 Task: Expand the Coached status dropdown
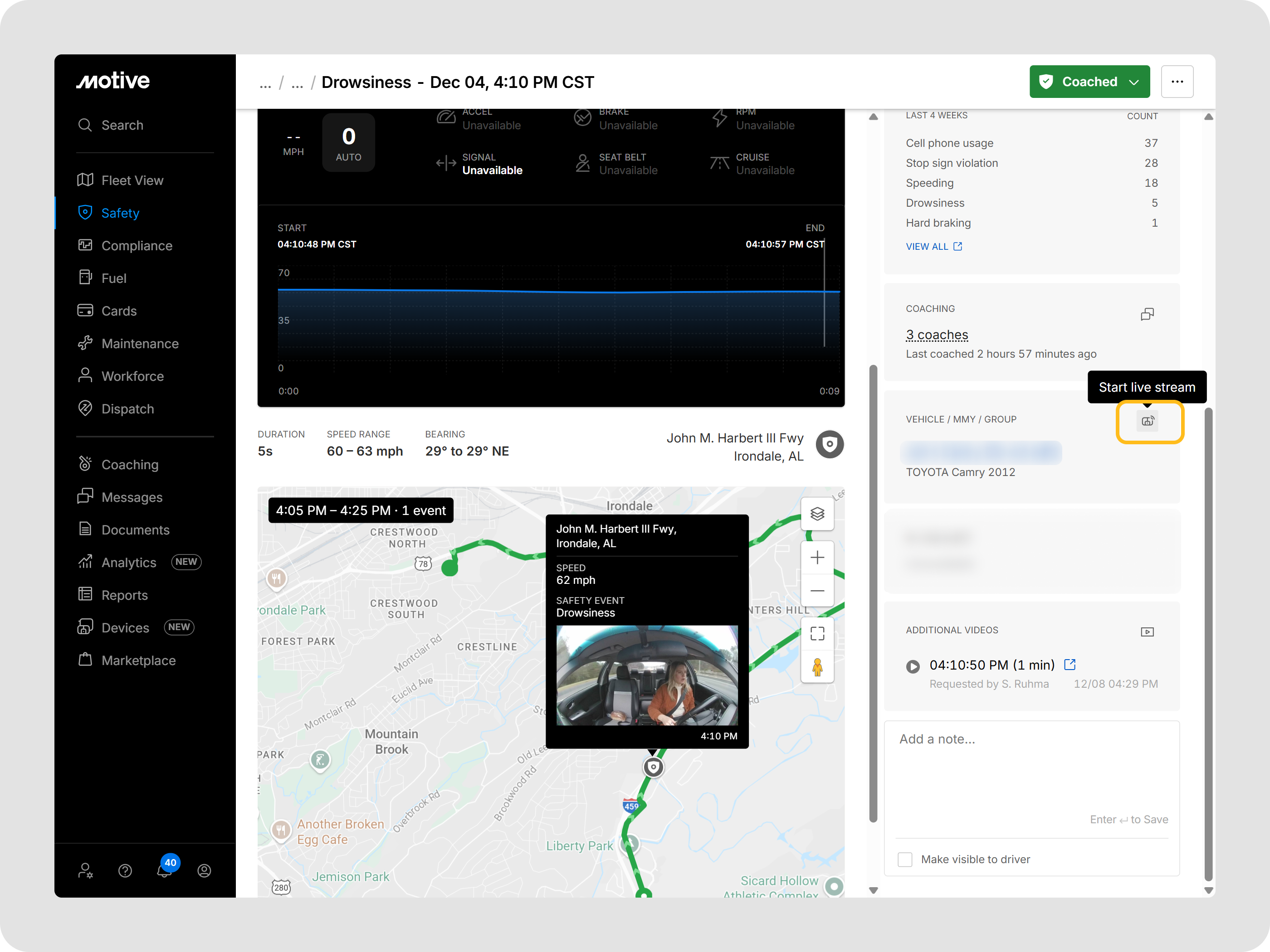pyautogui.click(x=1089, y=82)
